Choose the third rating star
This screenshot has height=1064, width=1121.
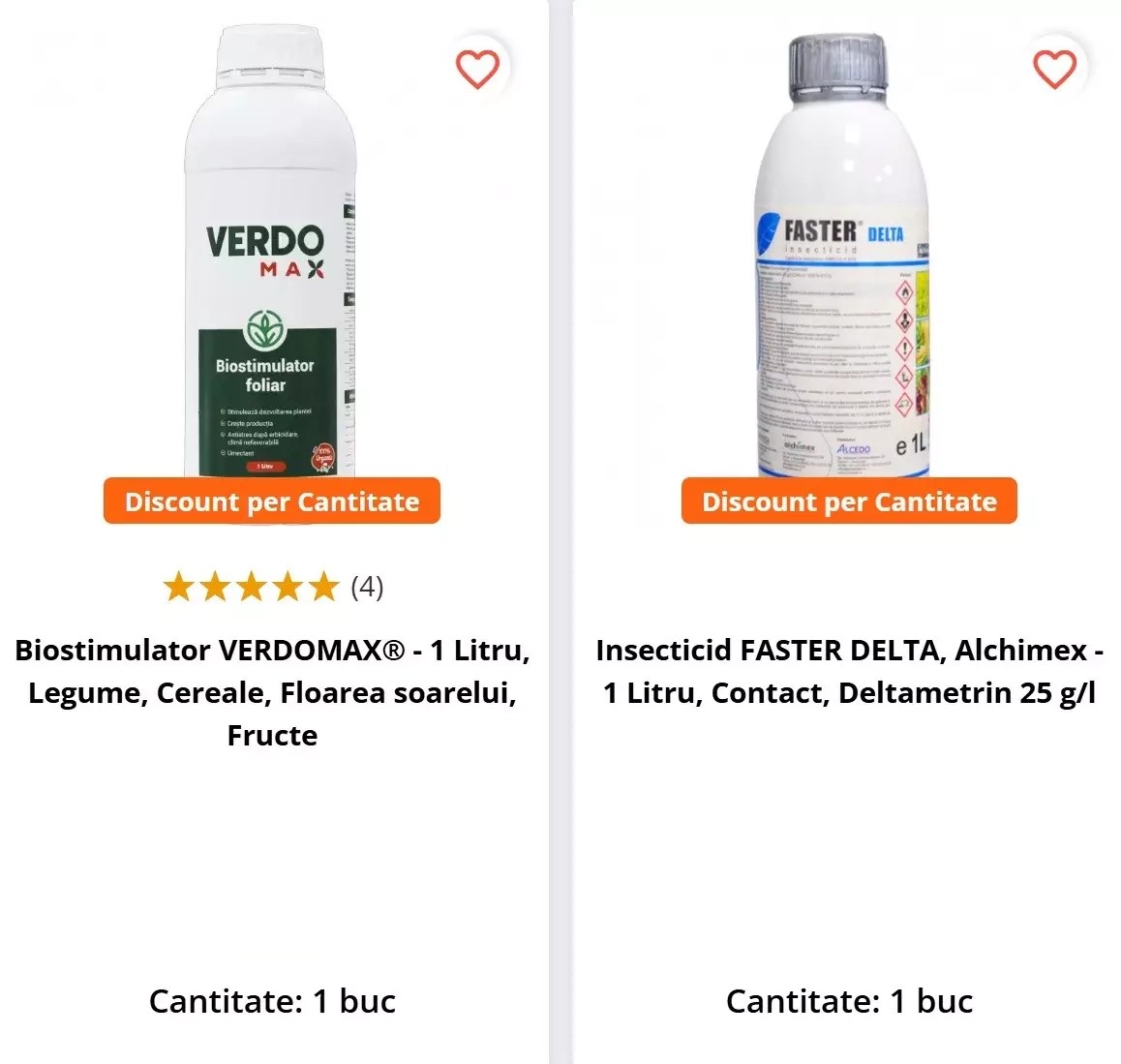click(251, 587)
